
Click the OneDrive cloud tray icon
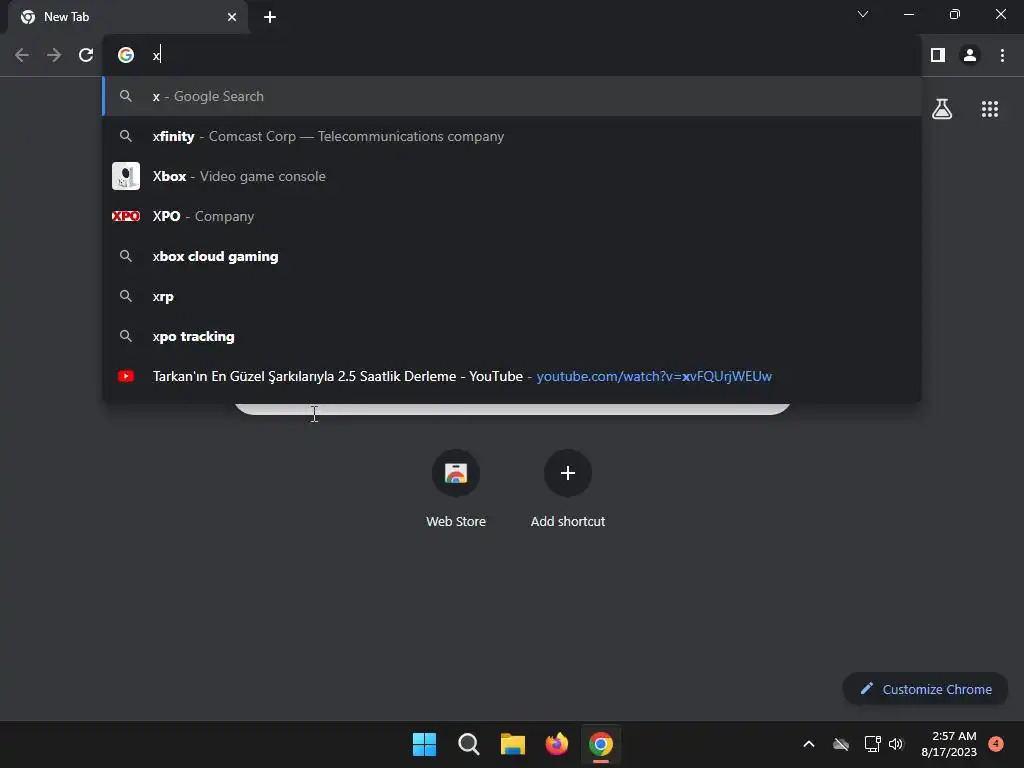tap(840, 744)
